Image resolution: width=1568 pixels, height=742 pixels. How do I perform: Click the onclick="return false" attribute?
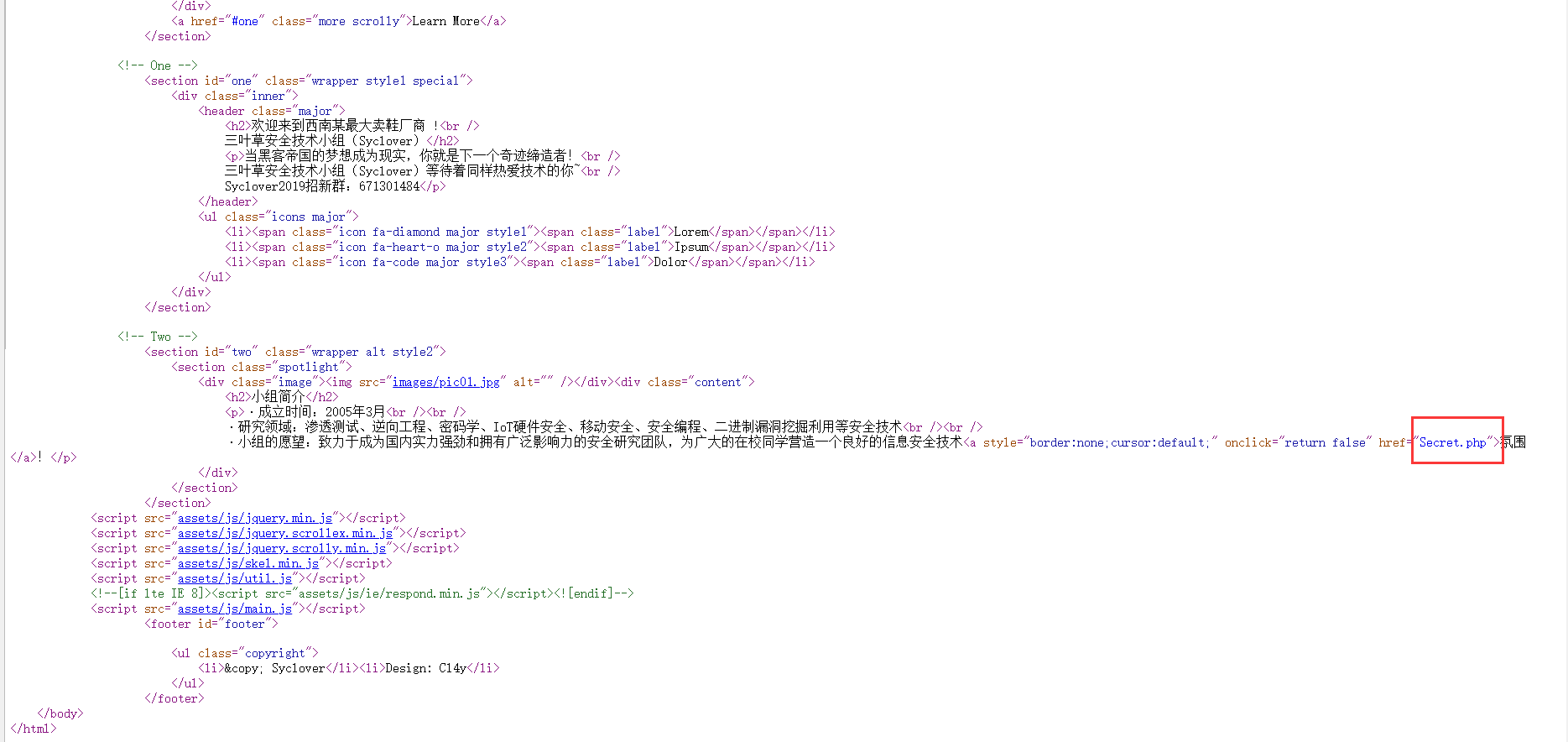point(1298,442)
